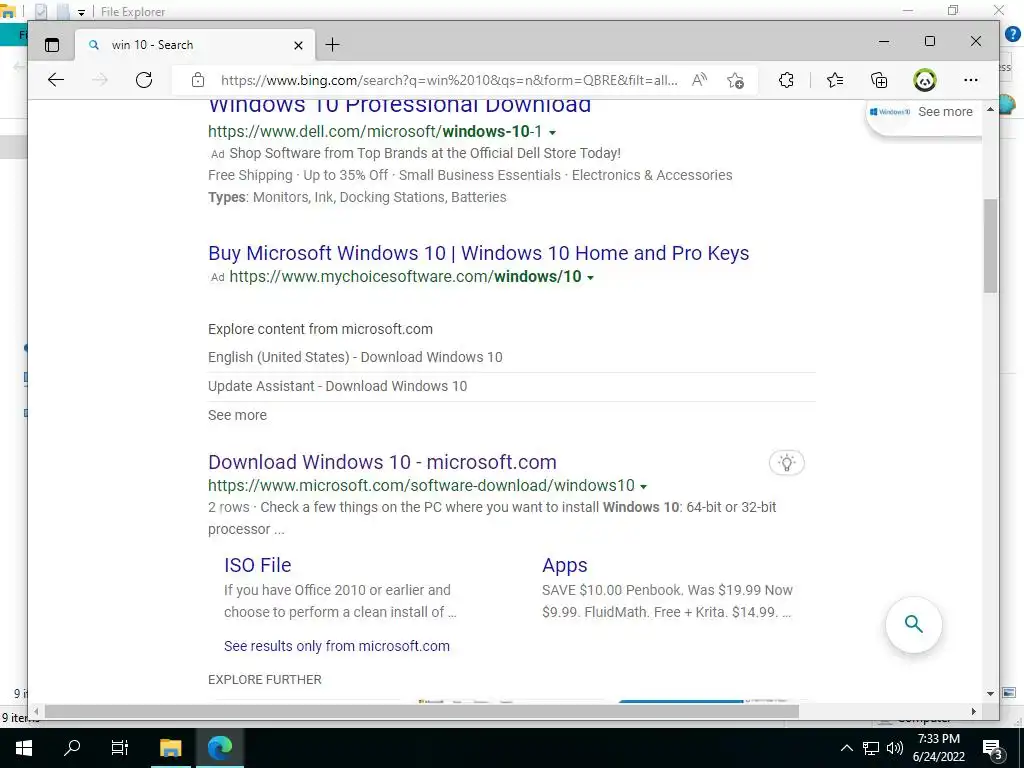Open English (United States) - Download Windows 10
Image resolution: width=1024 pixels, height=768 pixels.
pos(355,357)
